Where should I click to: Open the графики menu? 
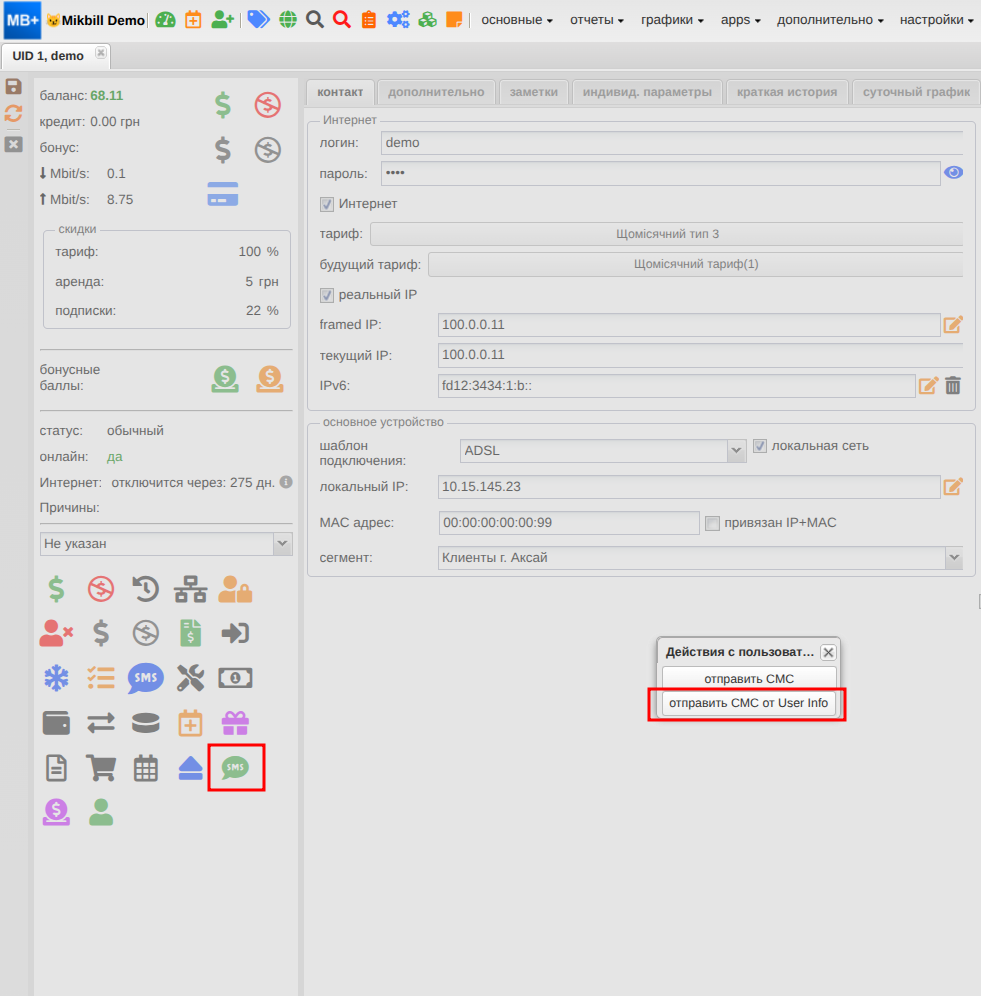672,20
